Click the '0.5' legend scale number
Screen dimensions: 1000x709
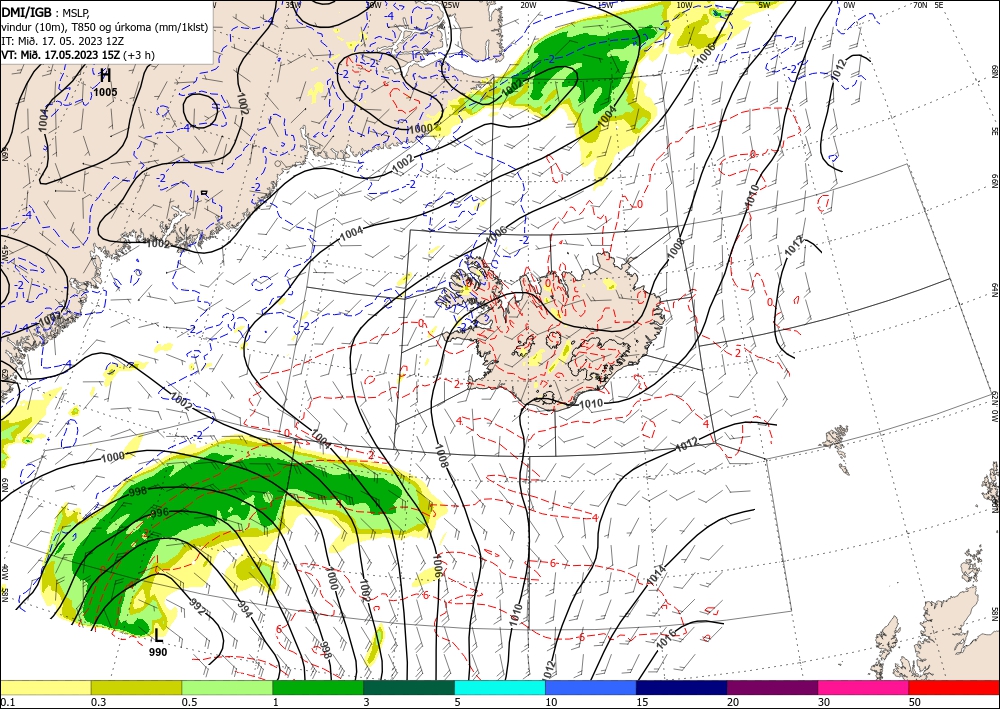[x=189, y=702]
